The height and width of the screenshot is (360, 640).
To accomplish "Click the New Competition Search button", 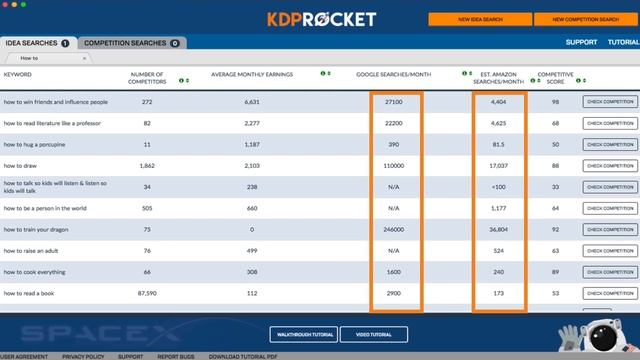I will coord(586,19).
